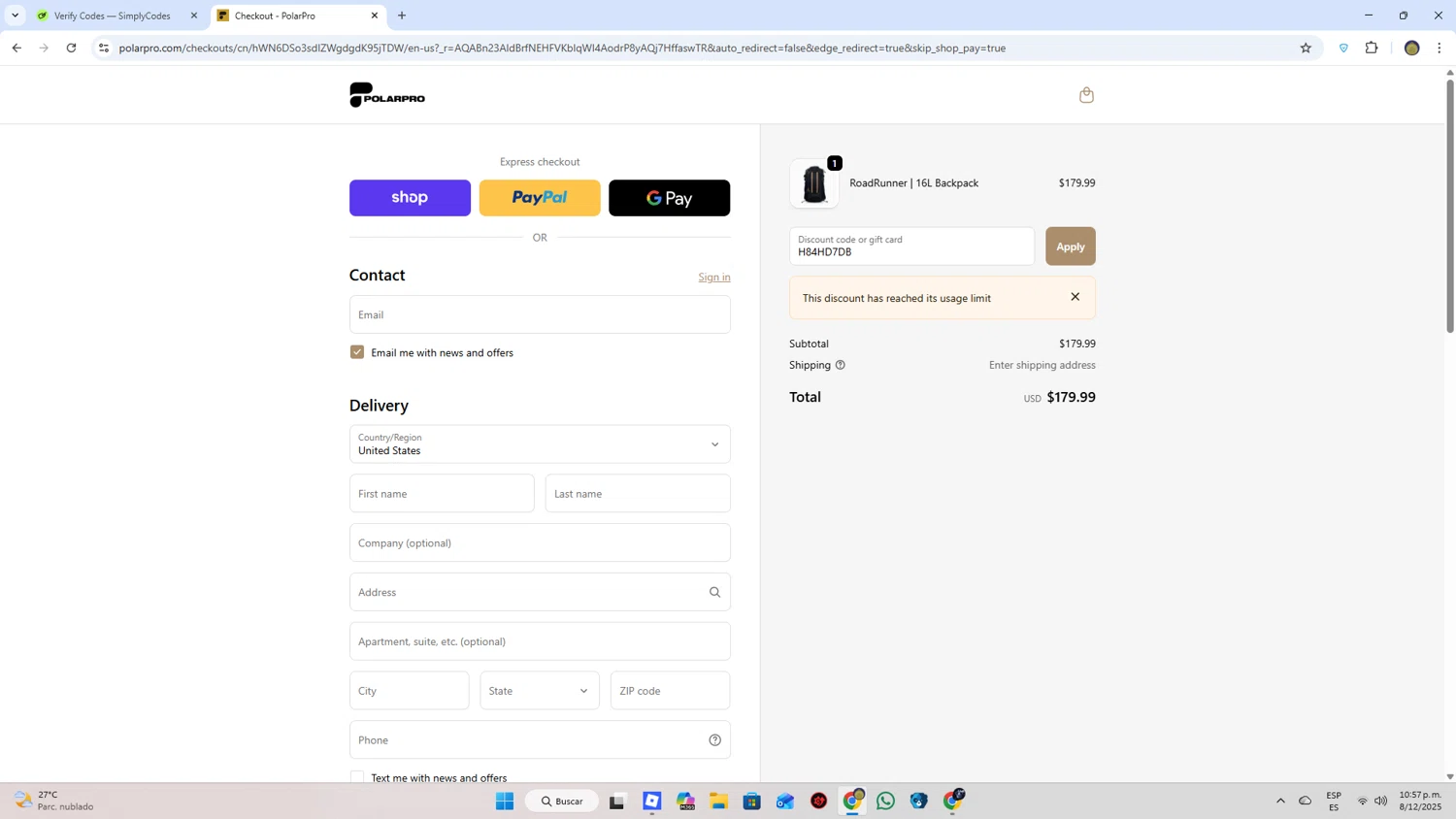Viewport: 1456px width, 819px height.
Task: Open the Chrome profile avatar
Action: pyautogui.click(x=1411, y=48)
